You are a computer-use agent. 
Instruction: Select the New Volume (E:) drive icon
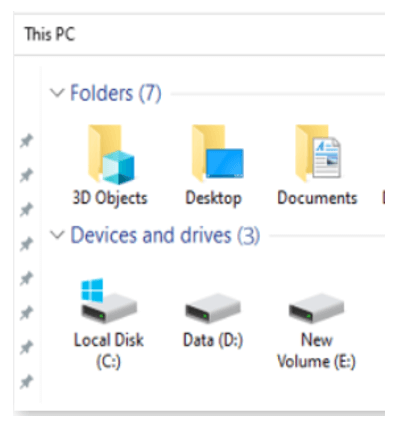(316, 308)
